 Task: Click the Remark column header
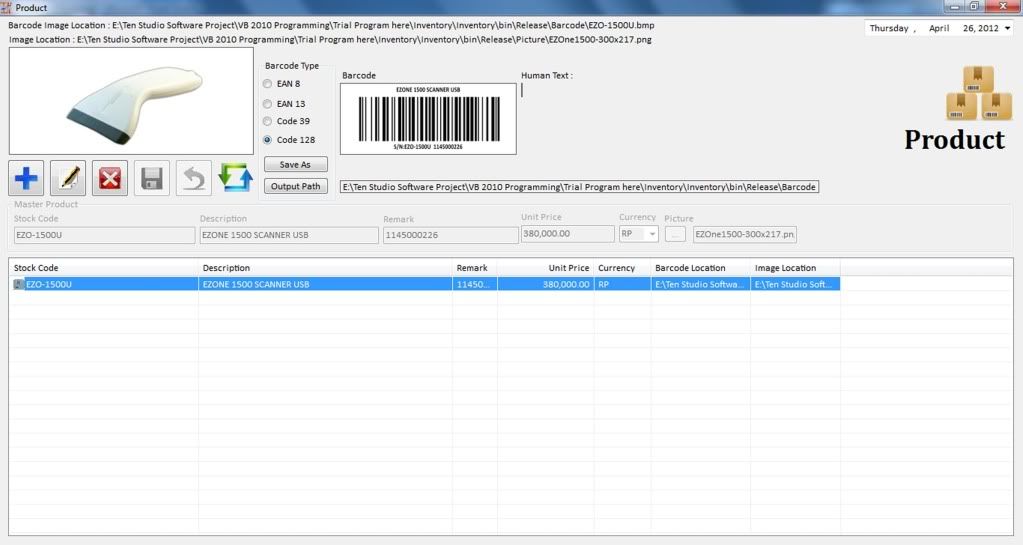tap(474, 268)
